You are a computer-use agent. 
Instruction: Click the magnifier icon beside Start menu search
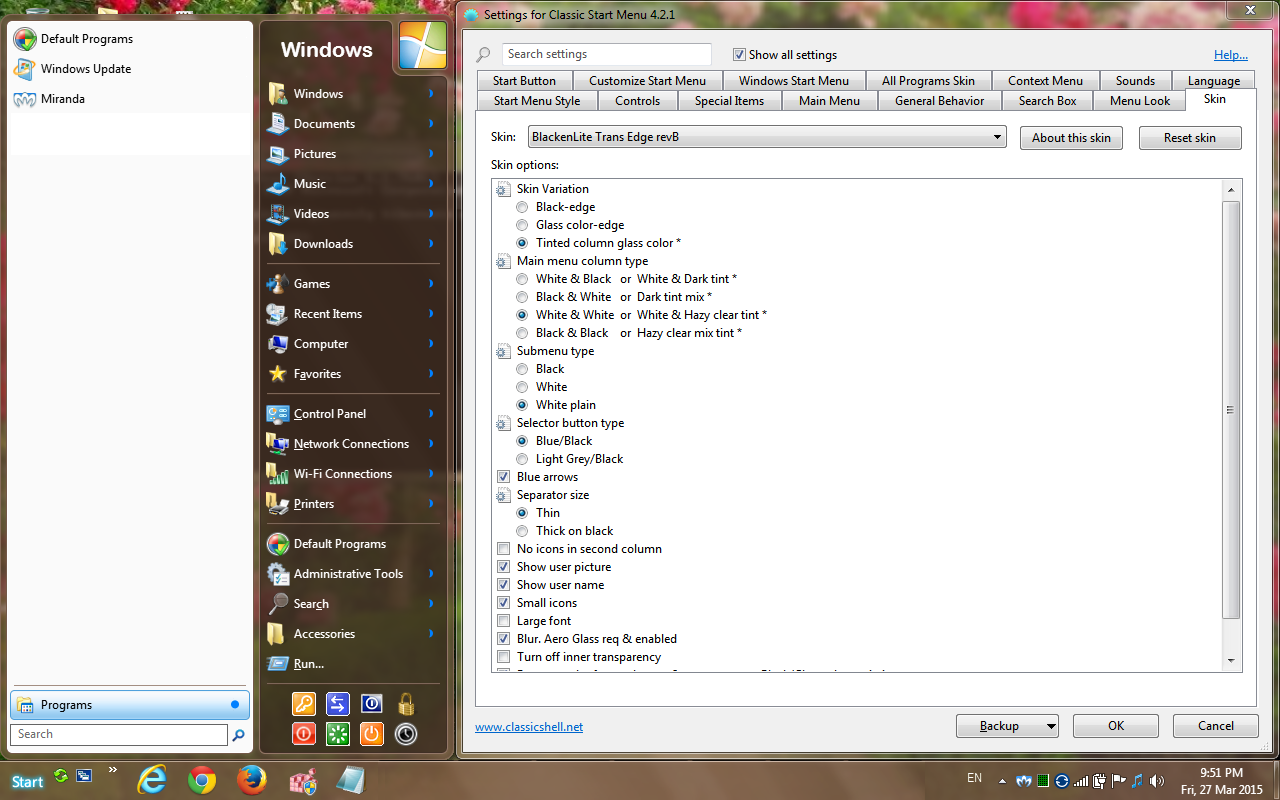point(238,735)
